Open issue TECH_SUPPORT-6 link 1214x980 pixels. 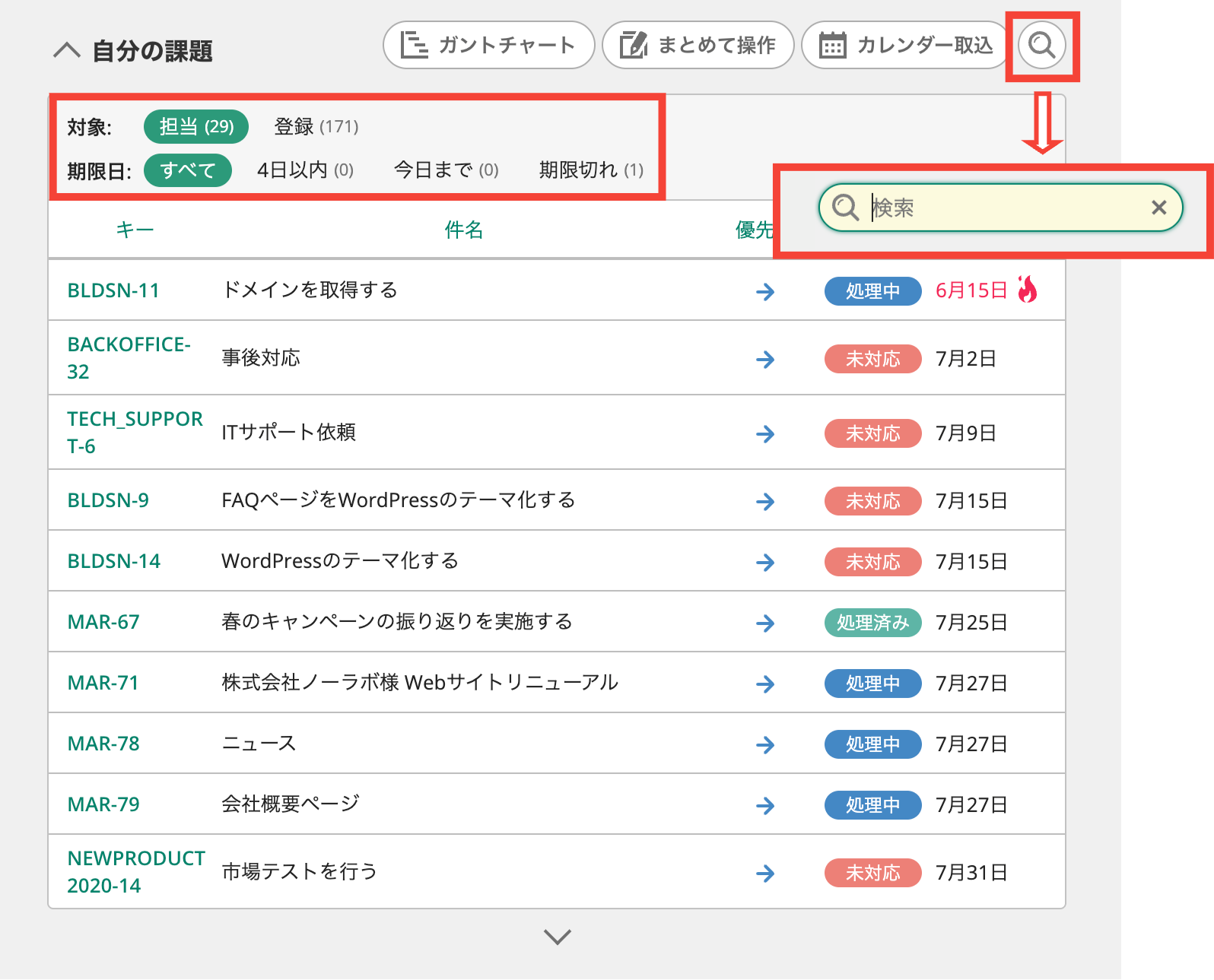coord(135,432)
